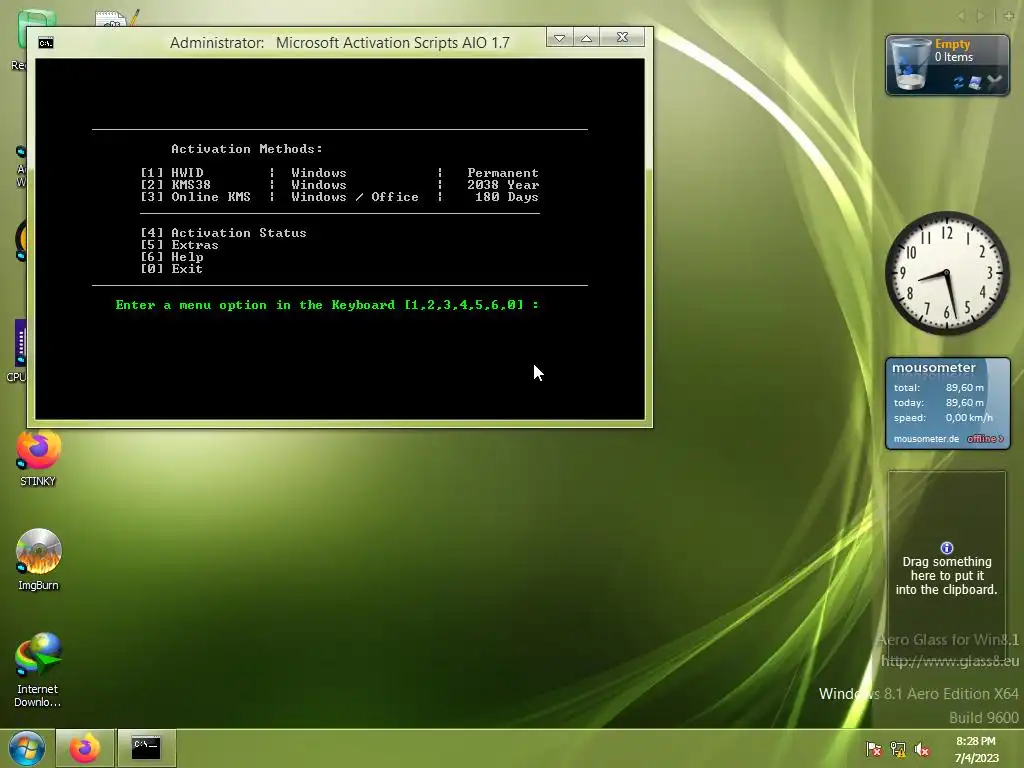Screen dimensions: 1024x768
Task: Click the [2] KMS38 menu line
Action: pos(340,185)
